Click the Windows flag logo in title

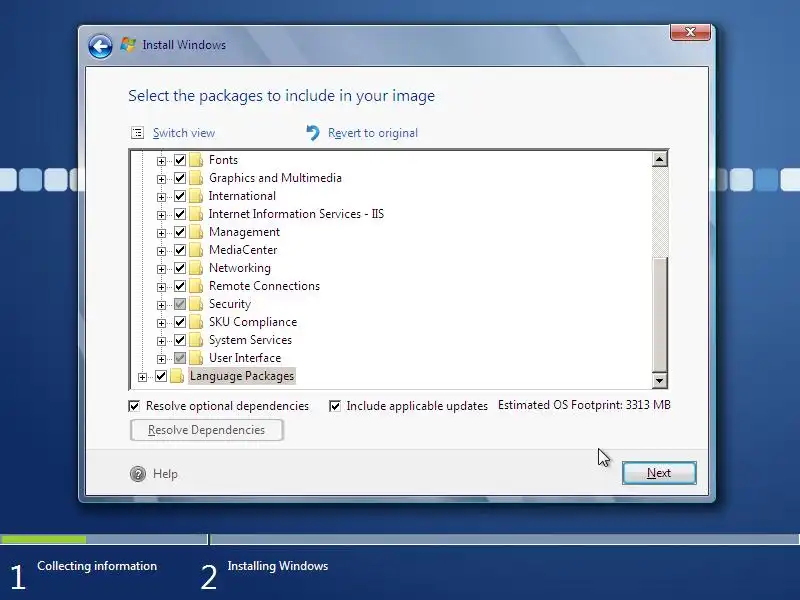[x=128, y=44]
